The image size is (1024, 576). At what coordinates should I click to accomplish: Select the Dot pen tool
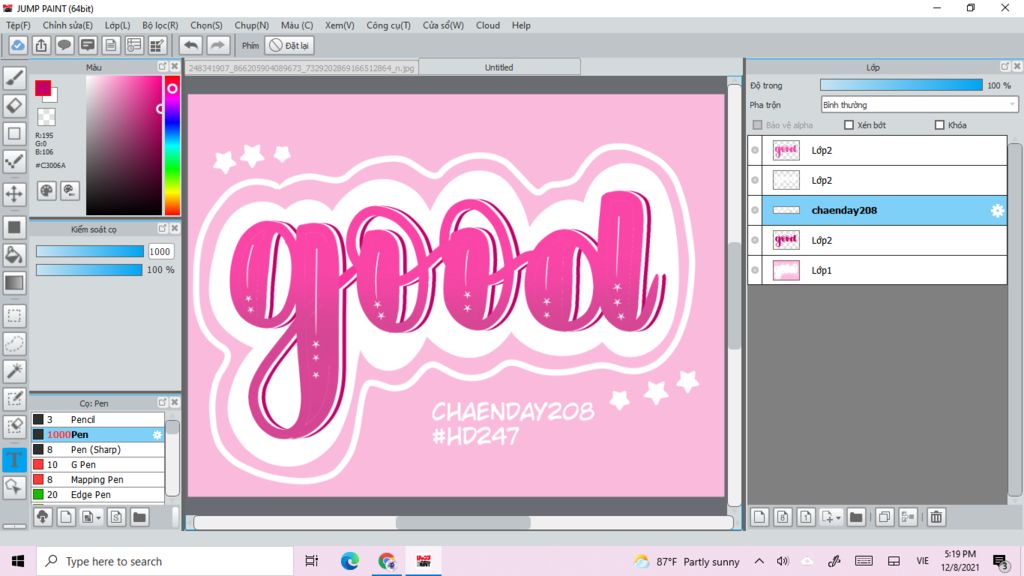point(14,161)
